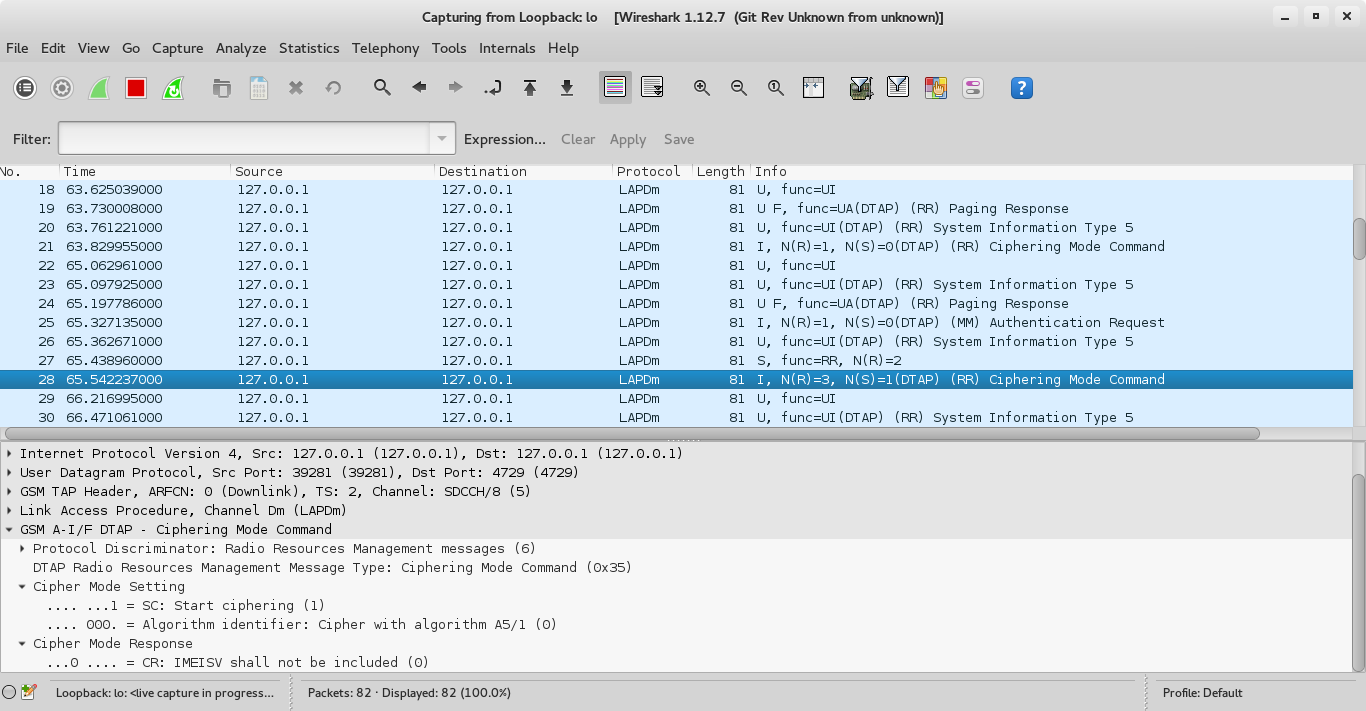Screen dimensions: 1366x711
Task: Edit capture filters icon
Action: pos(861,88)
